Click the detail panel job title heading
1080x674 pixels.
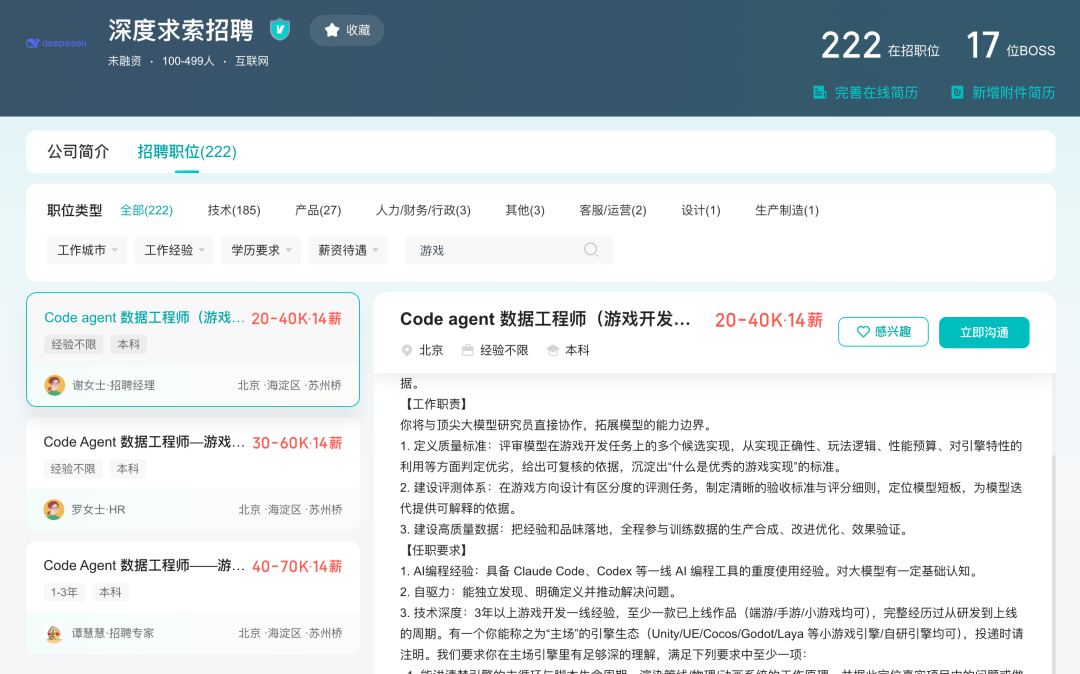(x=545, y=319)
